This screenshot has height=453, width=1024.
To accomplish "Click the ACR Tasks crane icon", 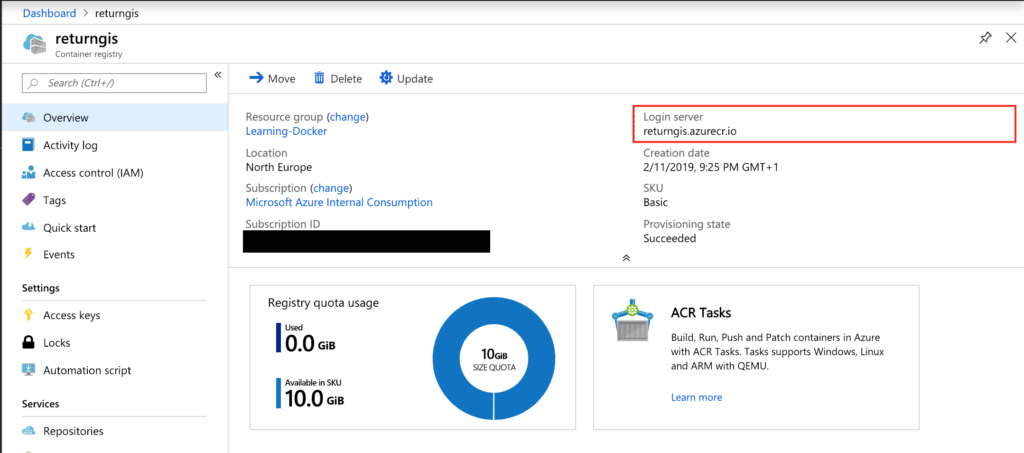I will [632, 320].
